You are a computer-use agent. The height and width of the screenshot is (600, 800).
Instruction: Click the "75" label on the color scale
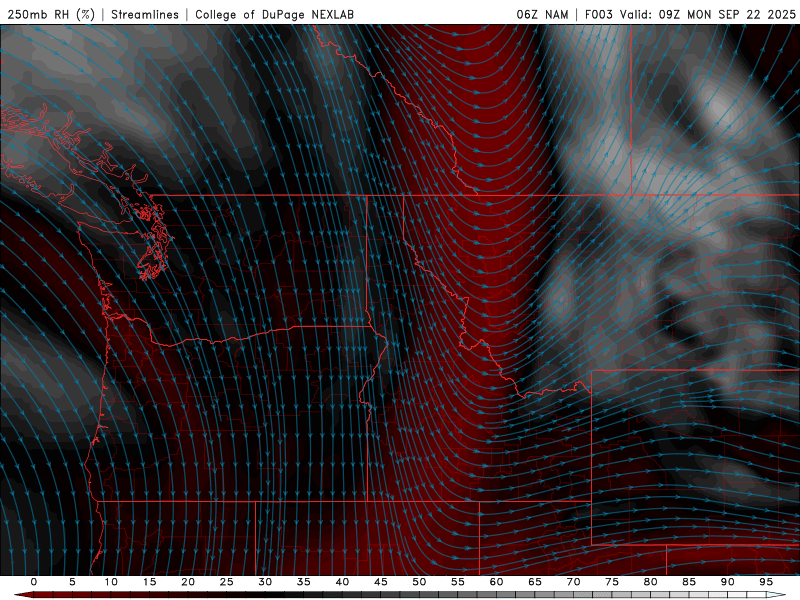612,582
